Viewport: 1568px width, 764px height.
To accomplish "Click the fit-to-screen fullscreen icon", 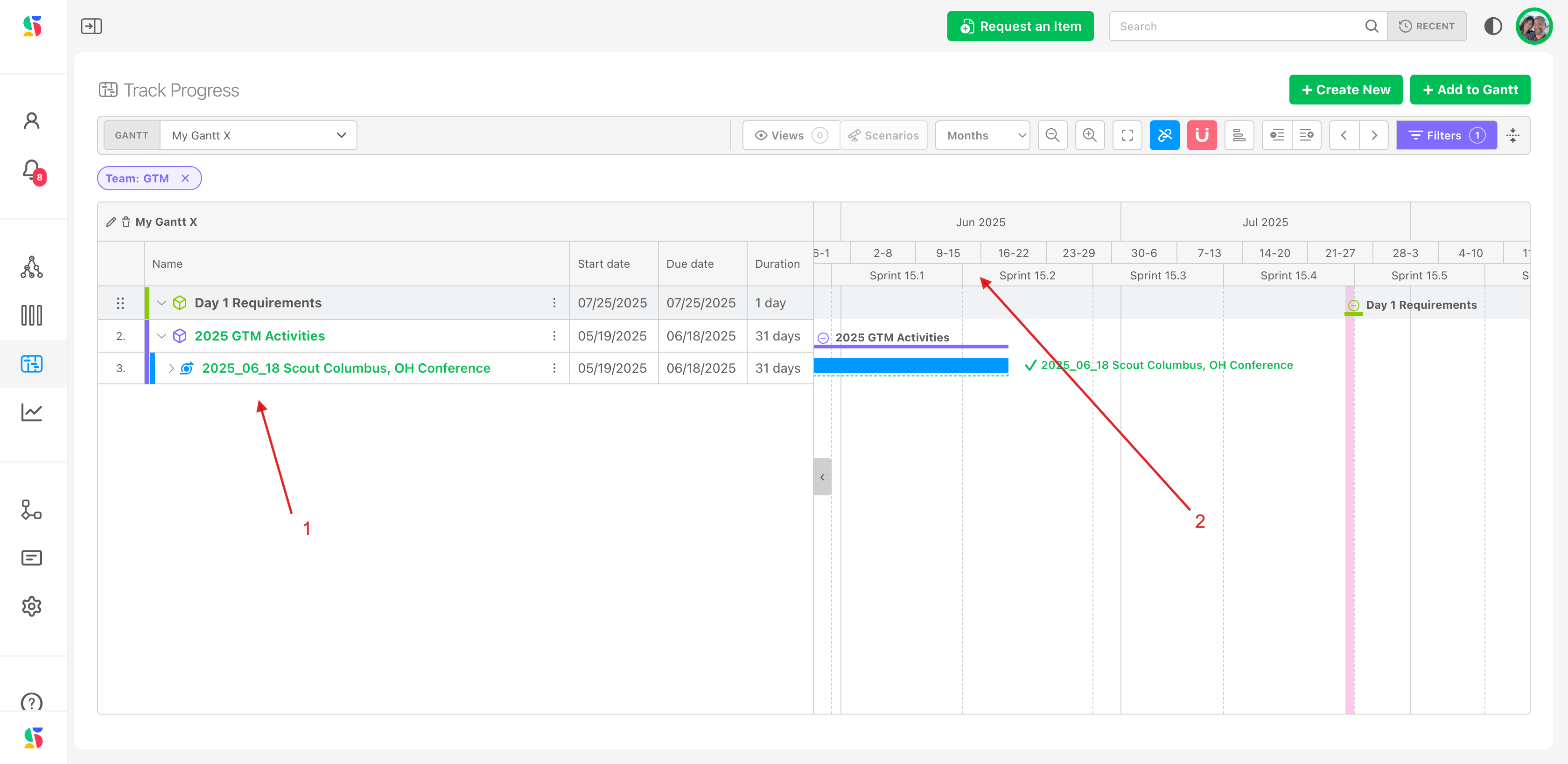I will point(1127,135).
